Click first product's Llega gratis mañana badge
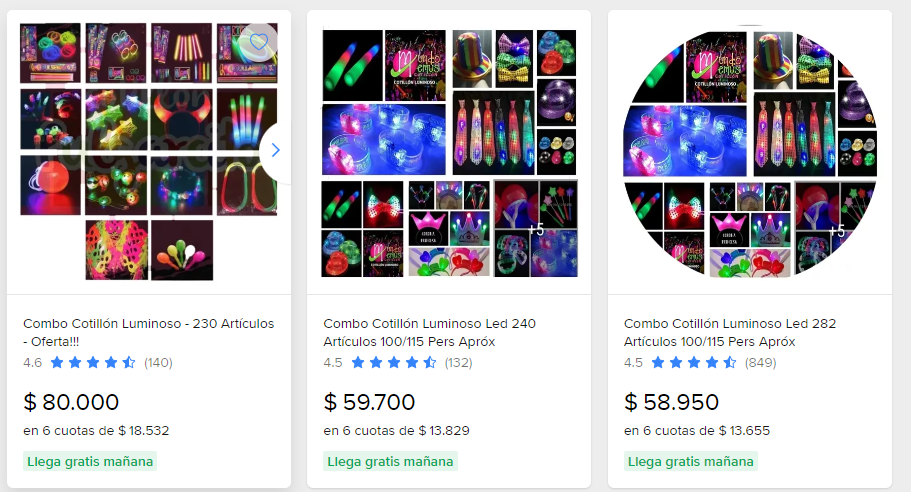911x492 pixels. pos(90,462)
